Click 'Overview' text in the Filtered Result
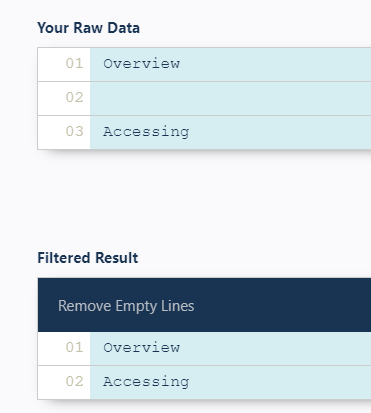Viewport: 371px width, 413px height. coord(142,348)
